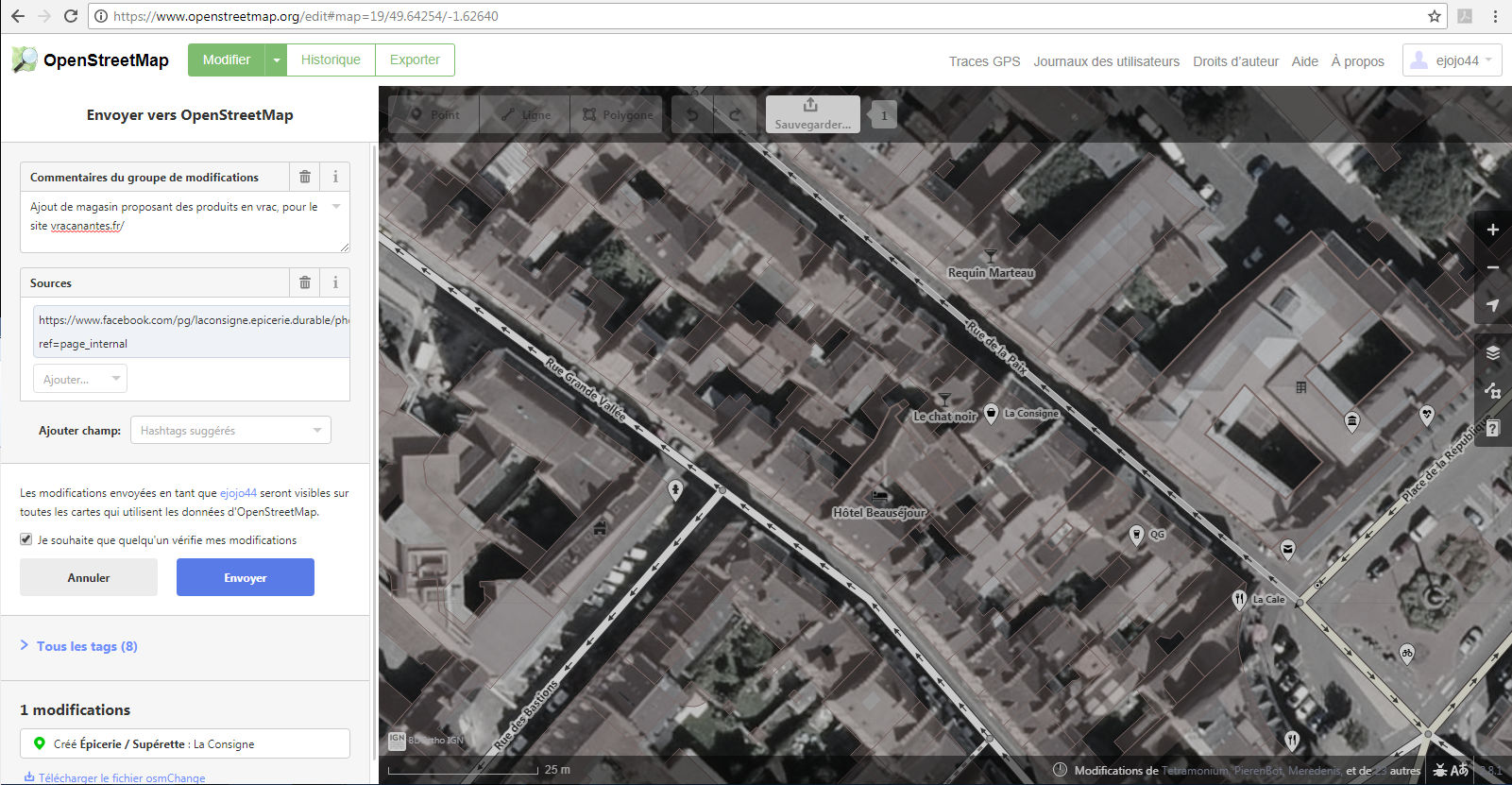Open the language/translation icon in footer
This screenshot has height=785, width=1512.
(x=1460, y=770)
